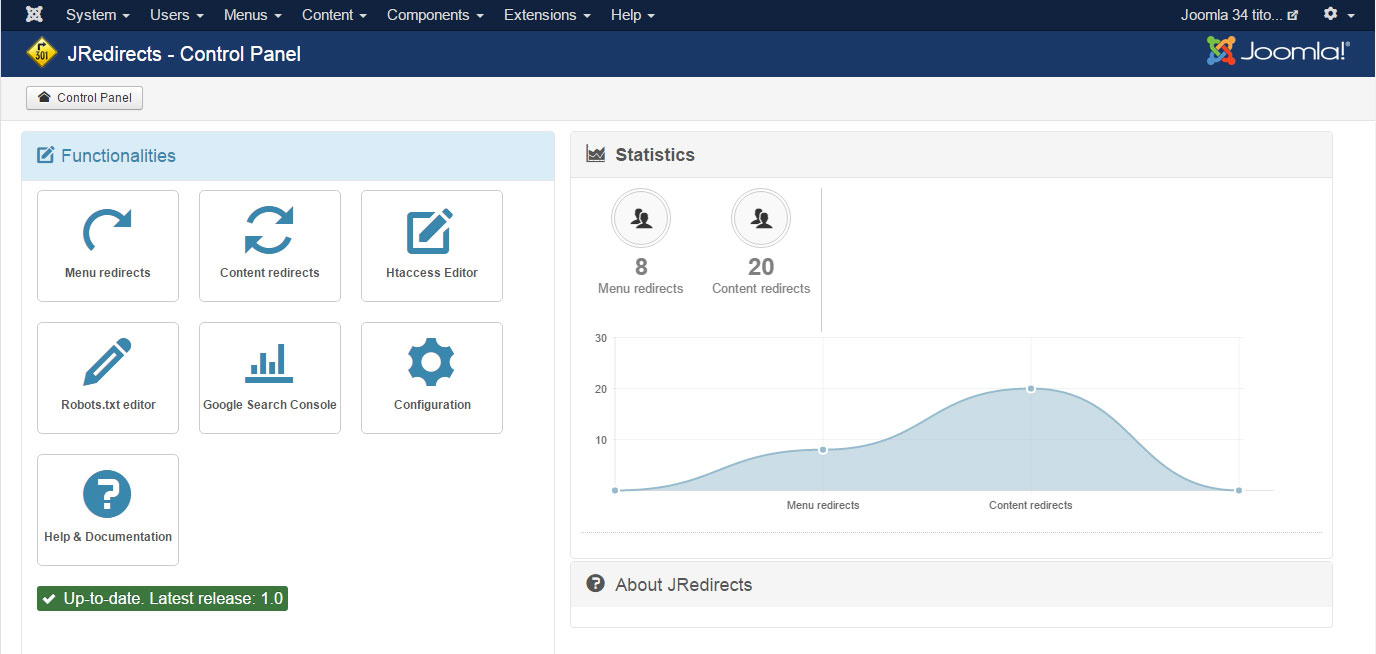Click the Menu redirects users circle icon
This screenshot has height=654, width=1376.
[641, 218]
